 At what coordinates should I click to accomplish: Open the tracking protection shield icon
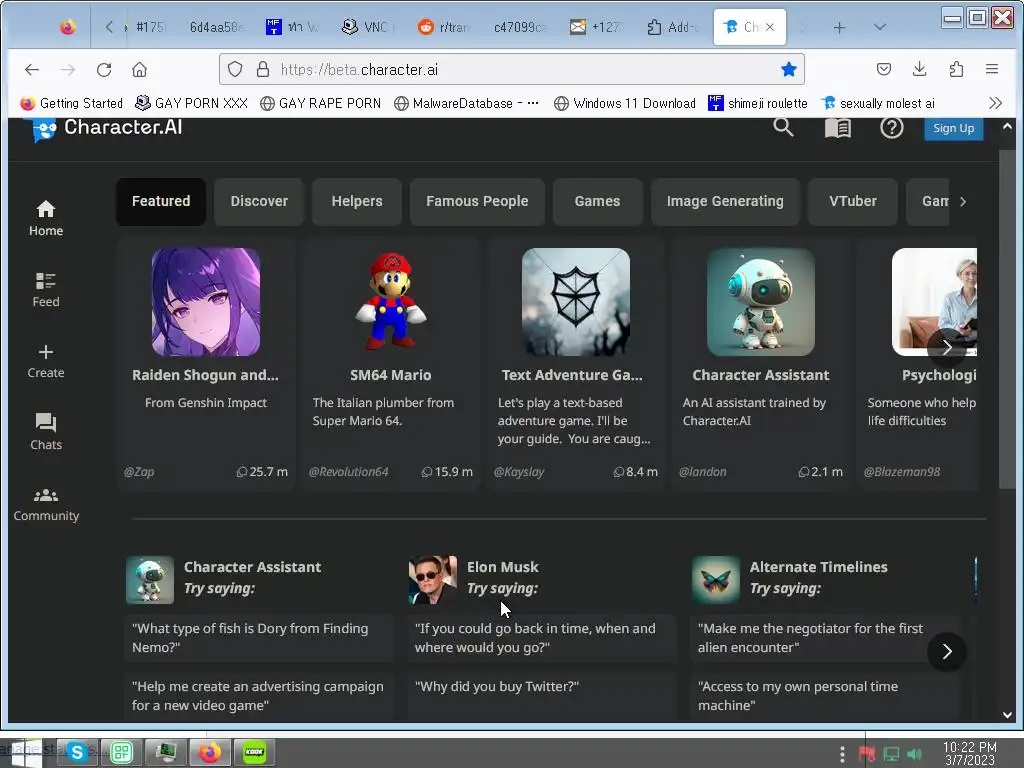point(235,69)
